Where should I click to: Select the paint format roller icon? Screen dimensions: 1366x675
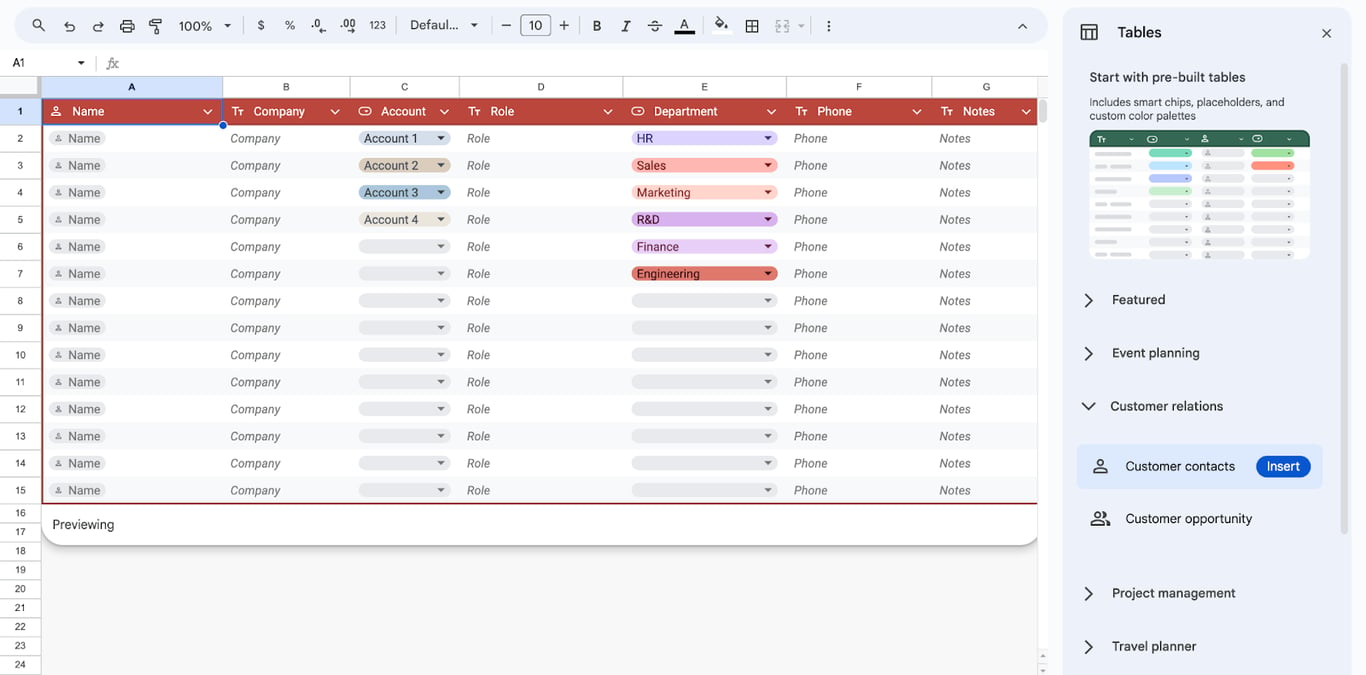156,26
